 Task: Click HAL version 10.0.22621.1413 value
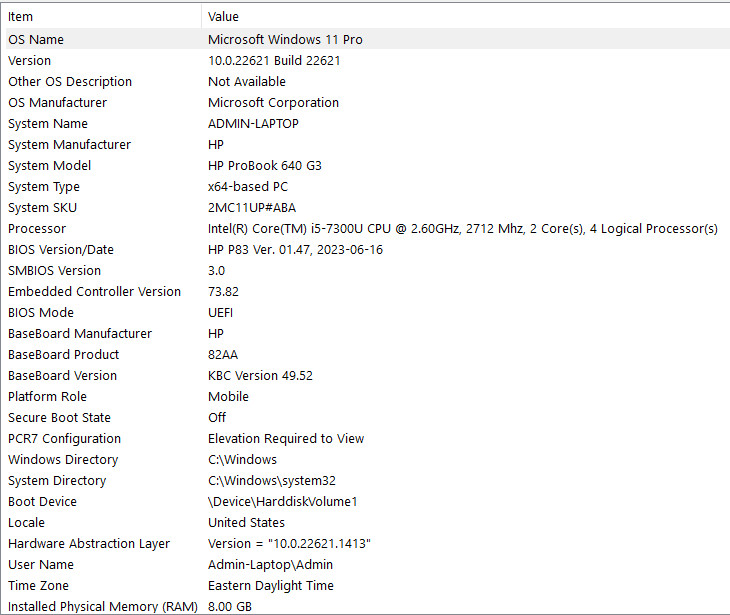tap(289, 543)
